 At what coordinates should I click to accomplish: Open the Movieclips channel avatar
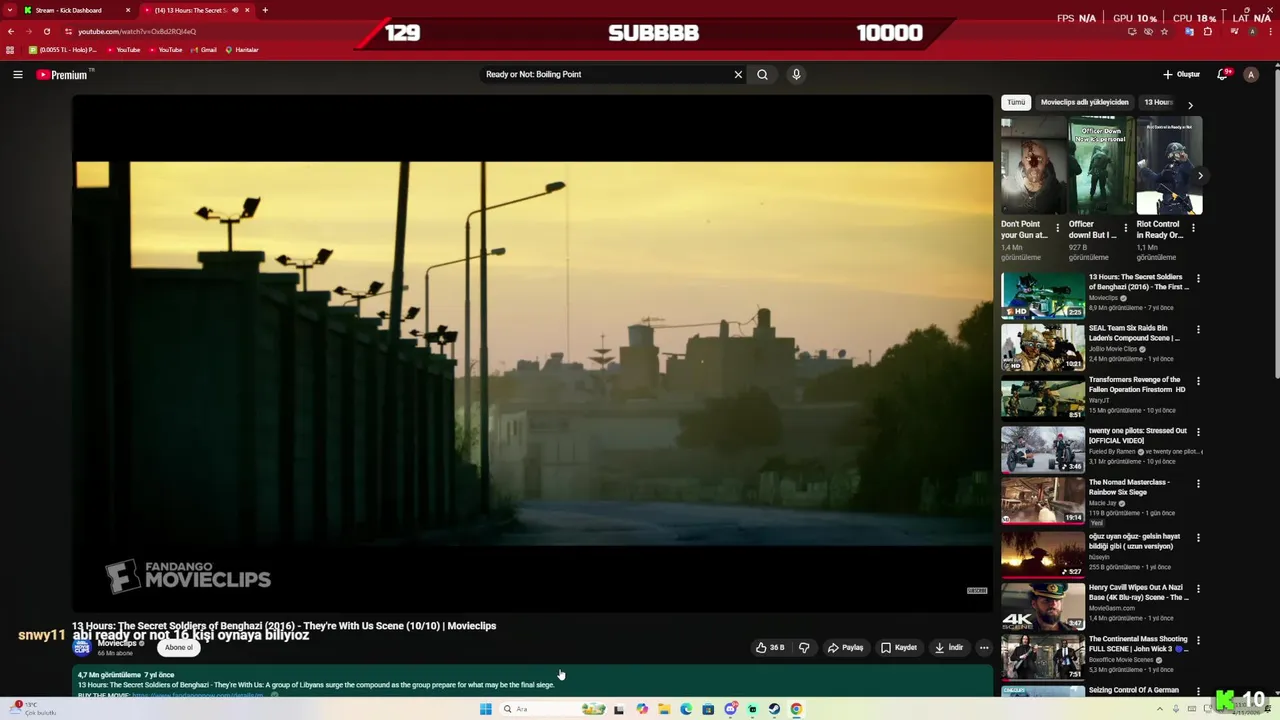coord(82,647)
